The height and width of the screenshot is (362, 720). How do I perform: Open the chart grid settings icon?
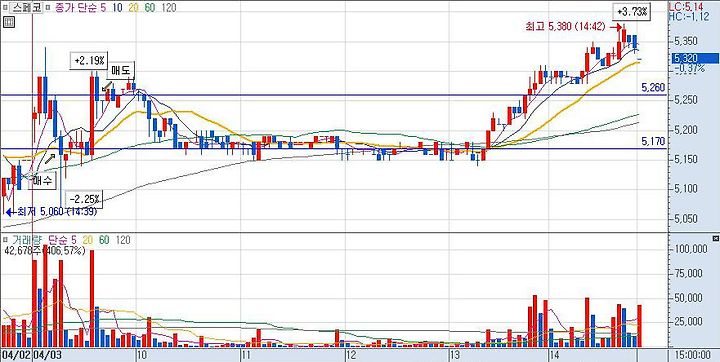pyautogui.click(x=9, y=22)
